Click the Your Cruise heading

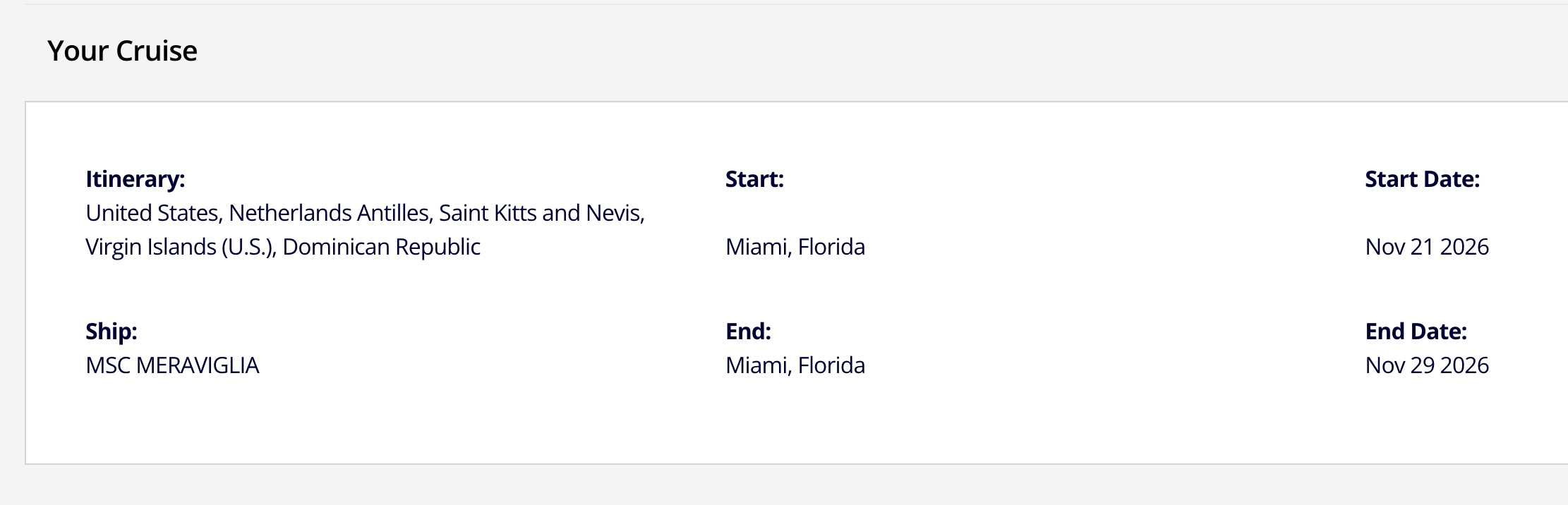[x=122, y=51]
